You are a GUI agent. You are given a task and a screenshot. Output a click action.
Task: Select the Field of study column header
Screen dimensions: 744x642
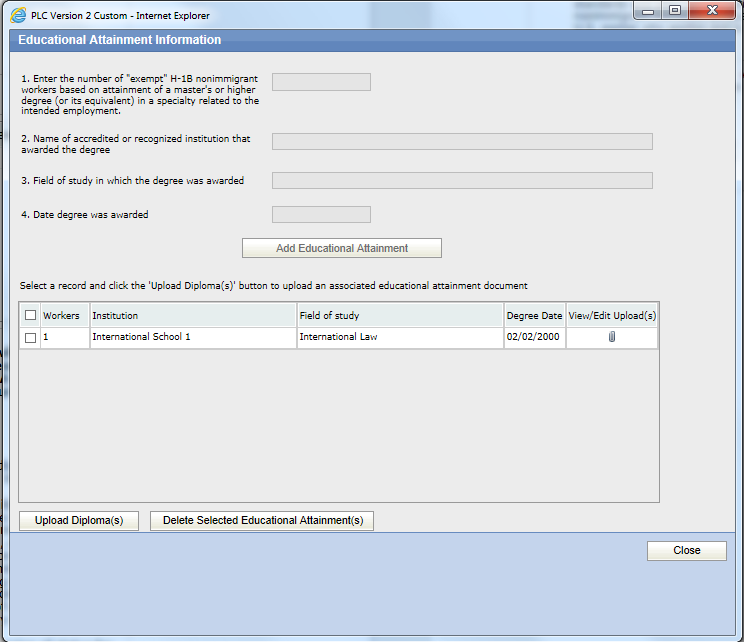[400, 315]
